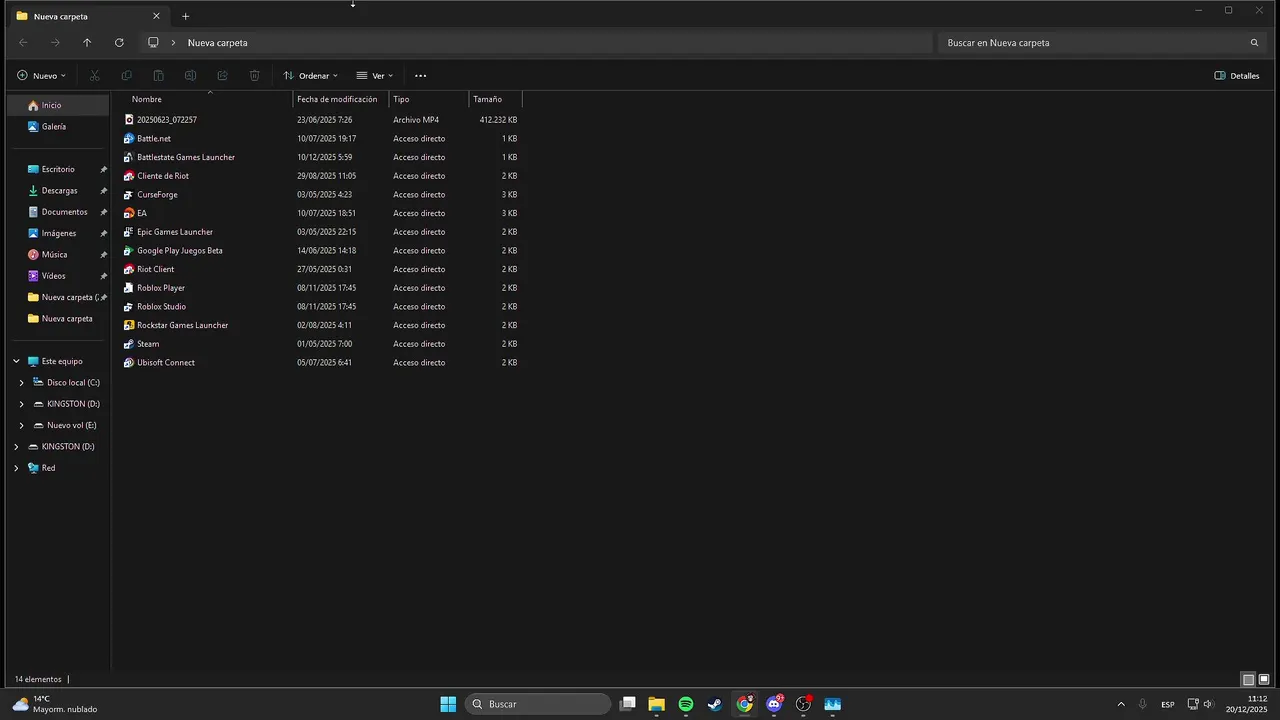Select the Battlestate Games Launcher icon
Screen dimensions: 1280x720
[x=129, y=157]
